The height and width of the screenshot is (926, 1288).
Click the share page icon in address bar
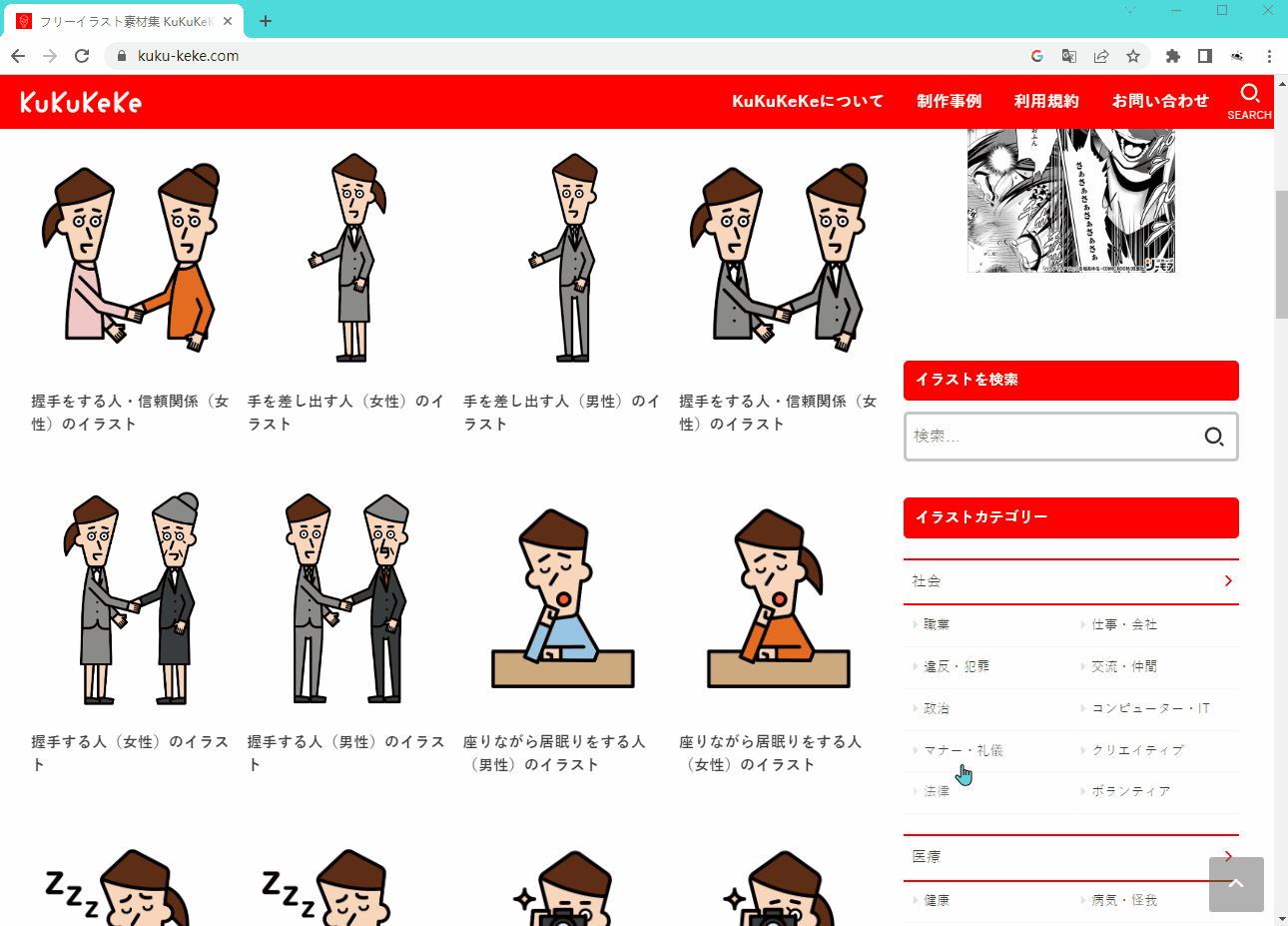[x=1101, y=56]
